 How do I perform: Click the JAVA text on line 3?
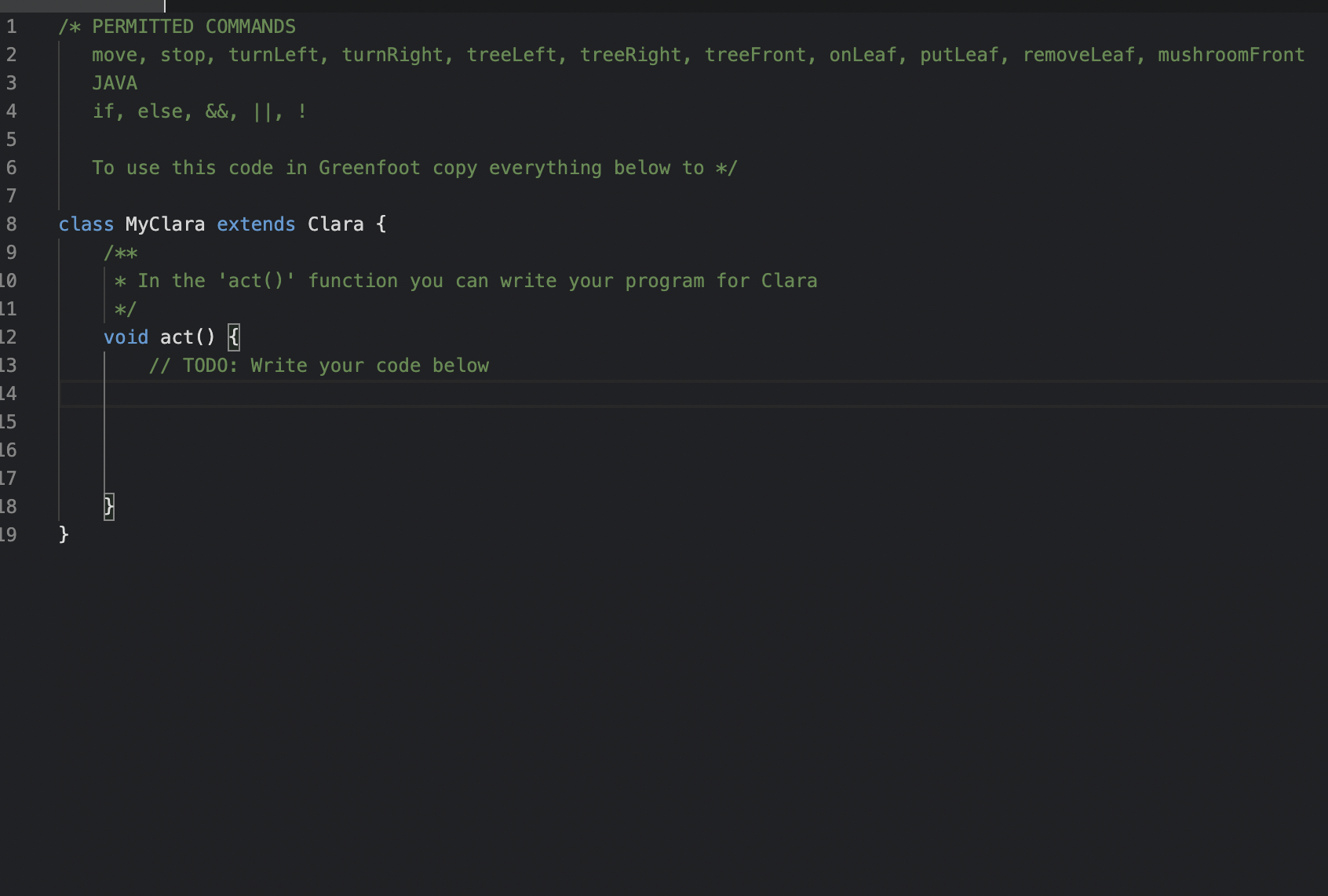tap(114, 83)
